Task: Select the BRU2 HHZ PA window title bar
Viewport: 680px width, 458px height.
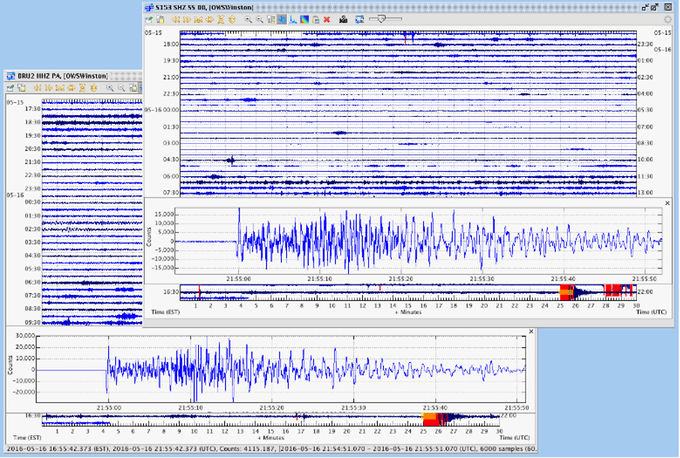Action: coord(60,75)
